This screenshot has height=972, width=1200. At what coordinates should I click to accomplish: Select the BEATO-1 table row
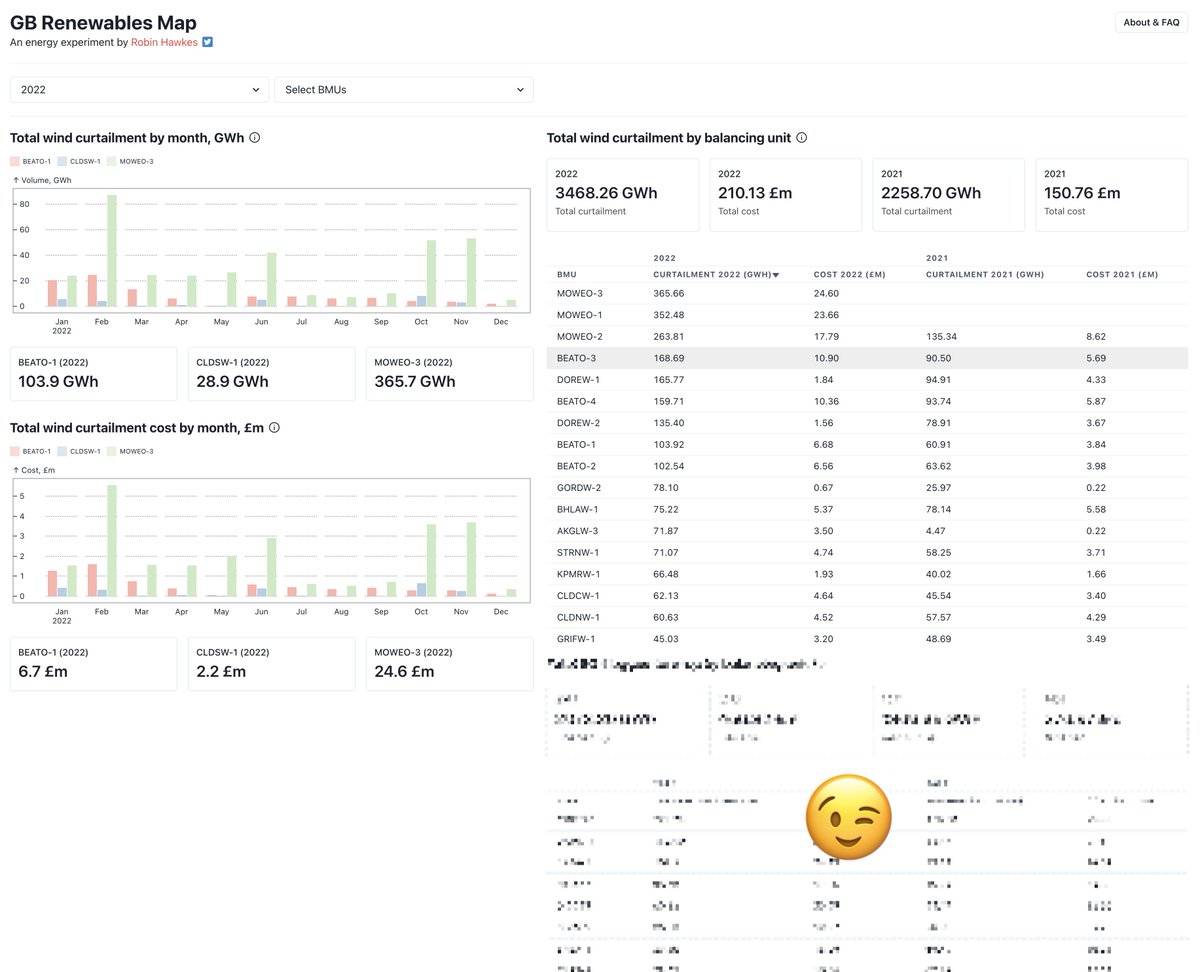[868, 444]
